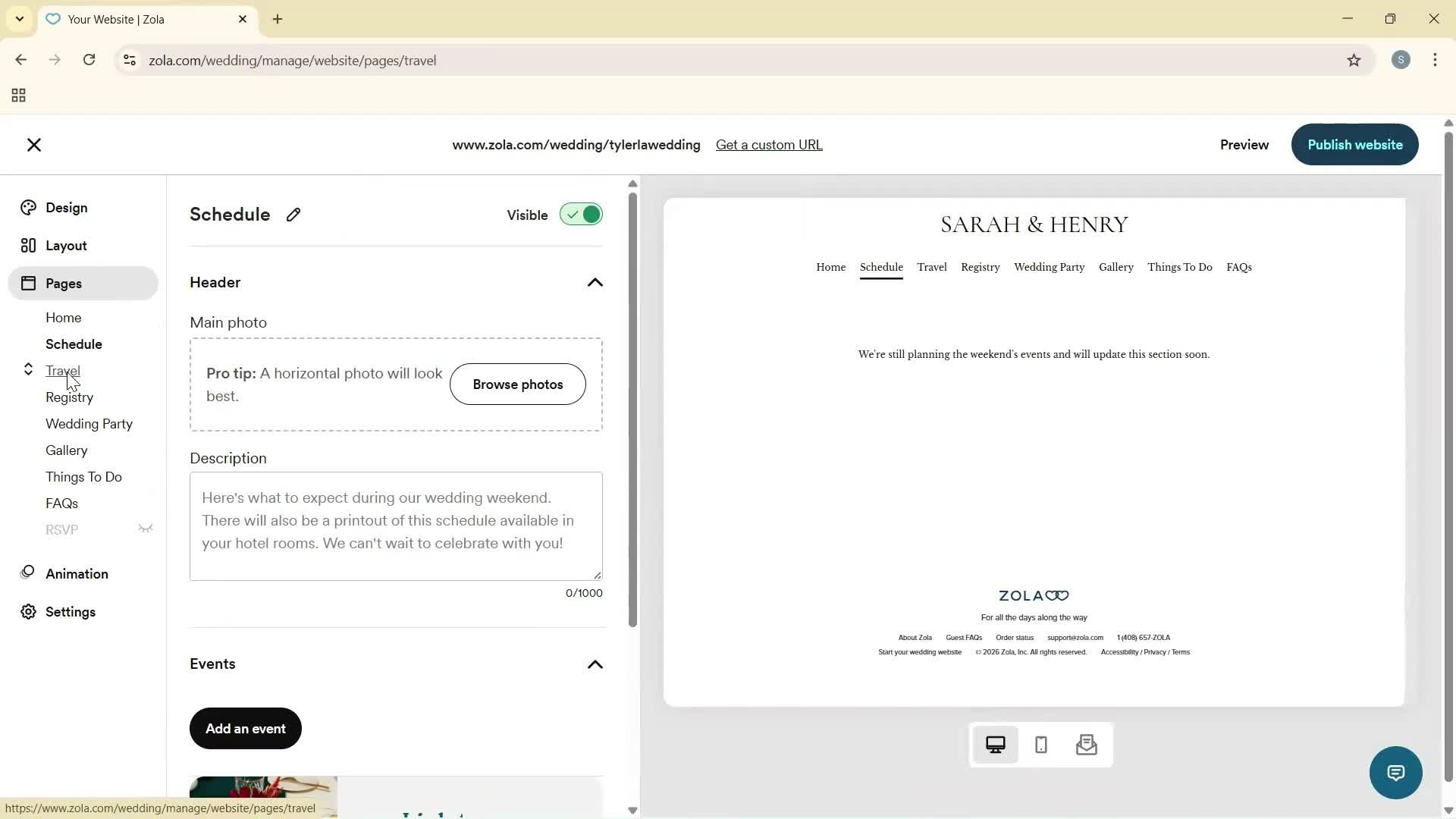Switch preview to mobile view
The height and width of the screenshot is (819, 1456).
click(1040, 745)
